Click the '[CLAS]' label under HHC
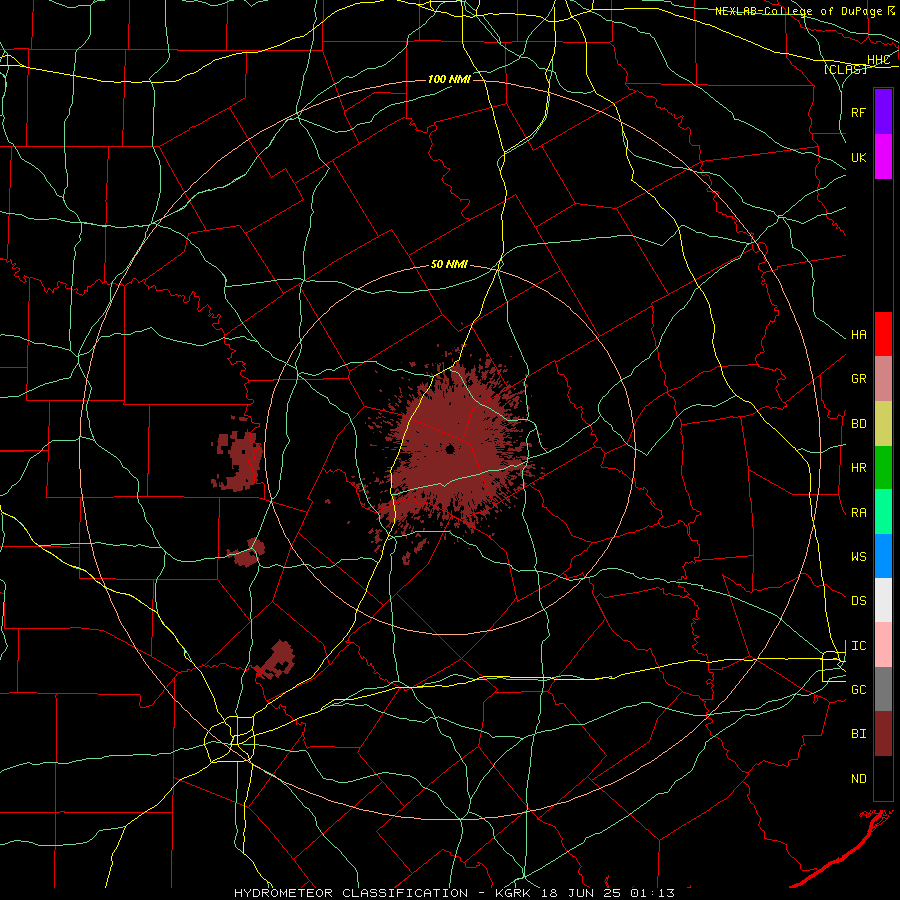The height and width of the screenshot is (900, 900). pos(845,69)
